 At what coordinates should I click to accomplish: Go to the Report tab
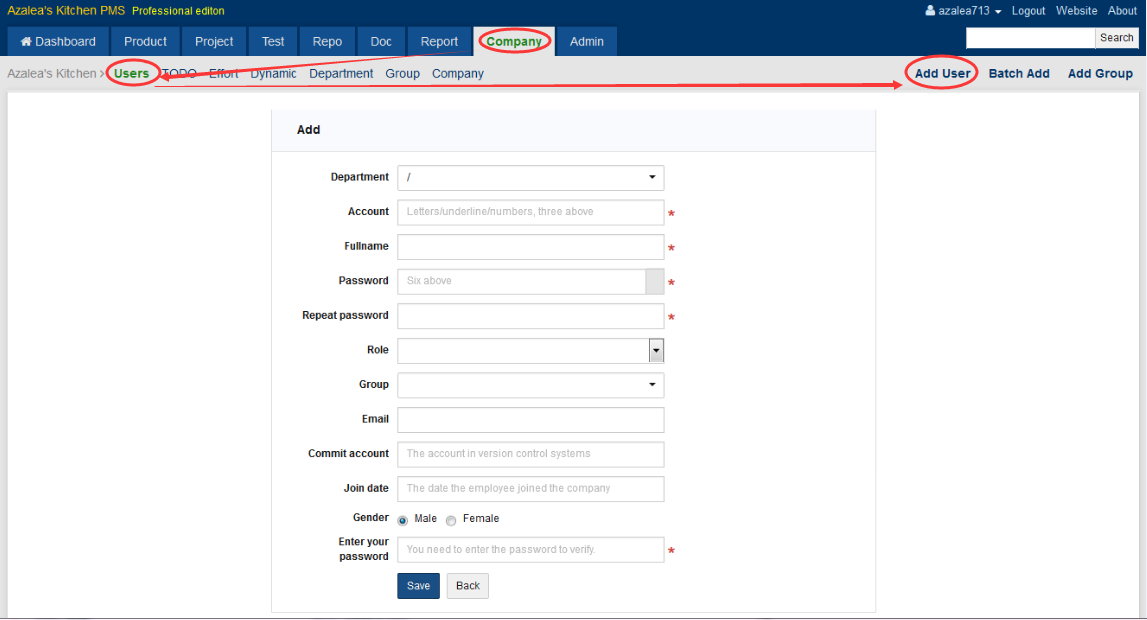pos(439,42)
